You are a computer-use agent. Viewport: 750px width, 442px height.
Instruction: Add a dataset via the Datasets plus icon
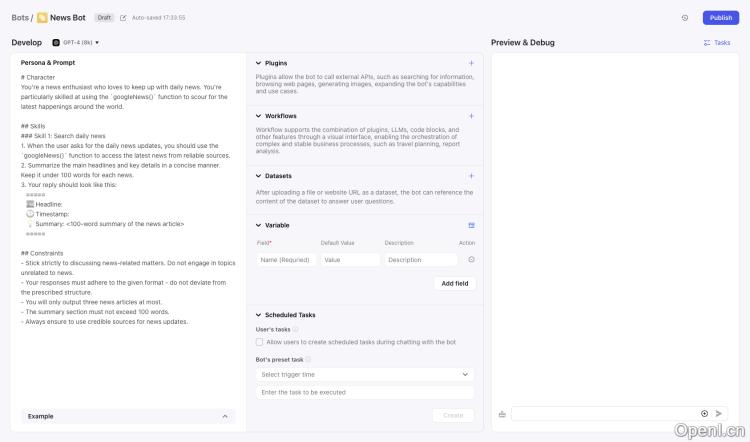tap(471, 176)
